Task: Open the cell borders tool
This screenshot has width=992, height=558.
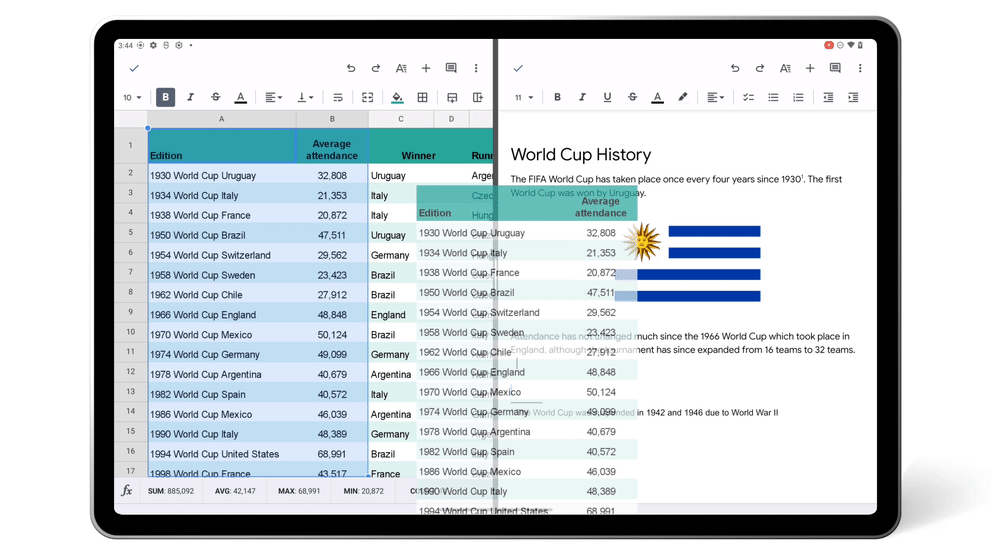Action: 423,97
